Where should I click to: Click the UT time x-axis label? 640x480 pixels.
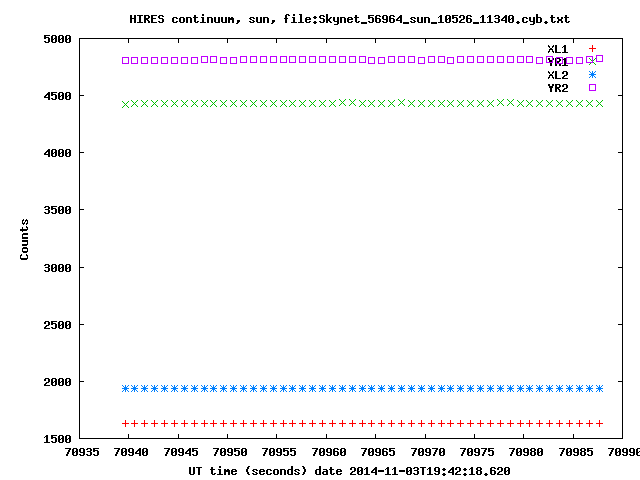click(x=349, y=470)
